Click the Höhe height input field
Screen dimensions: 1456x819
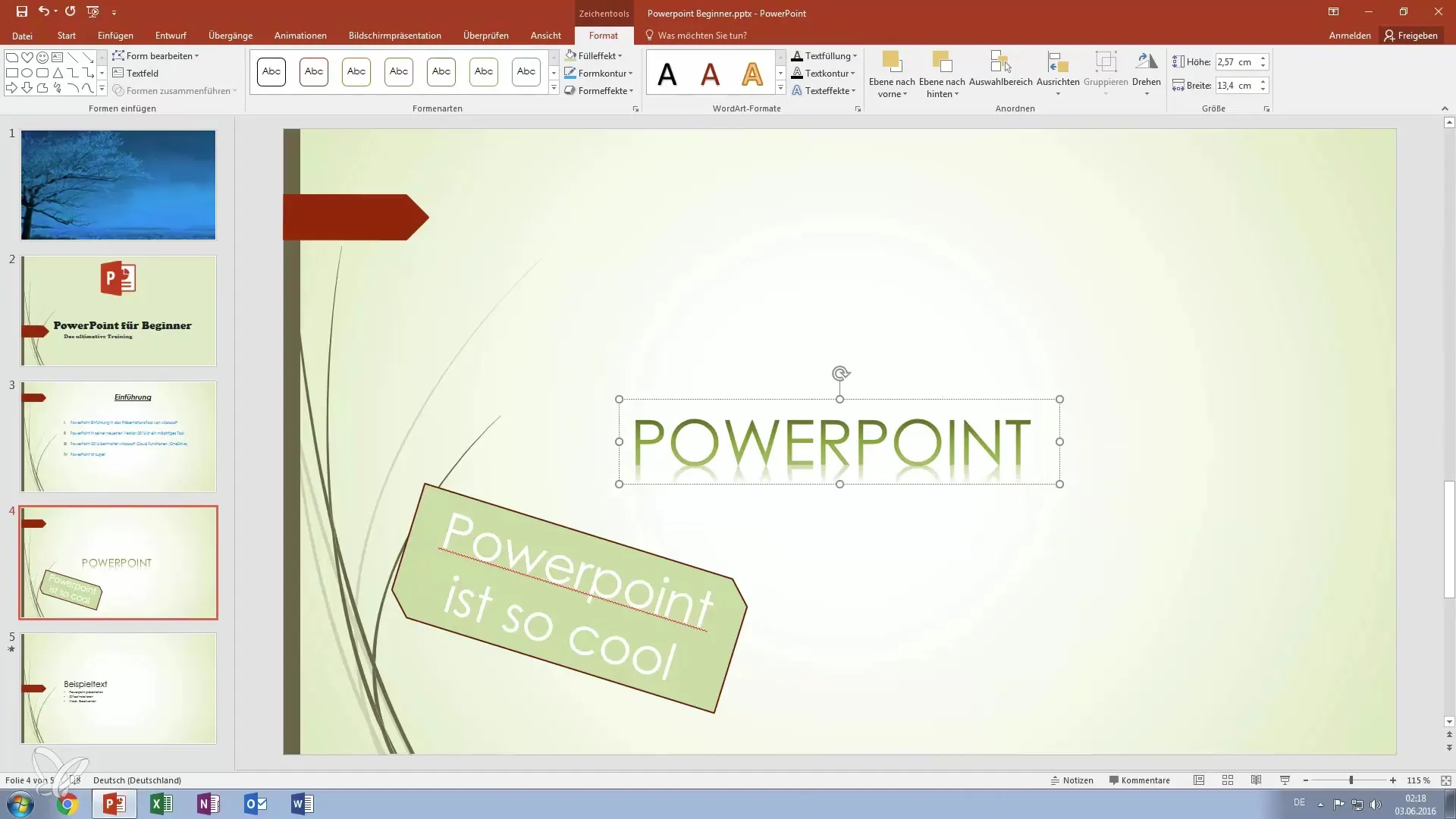1235,62
